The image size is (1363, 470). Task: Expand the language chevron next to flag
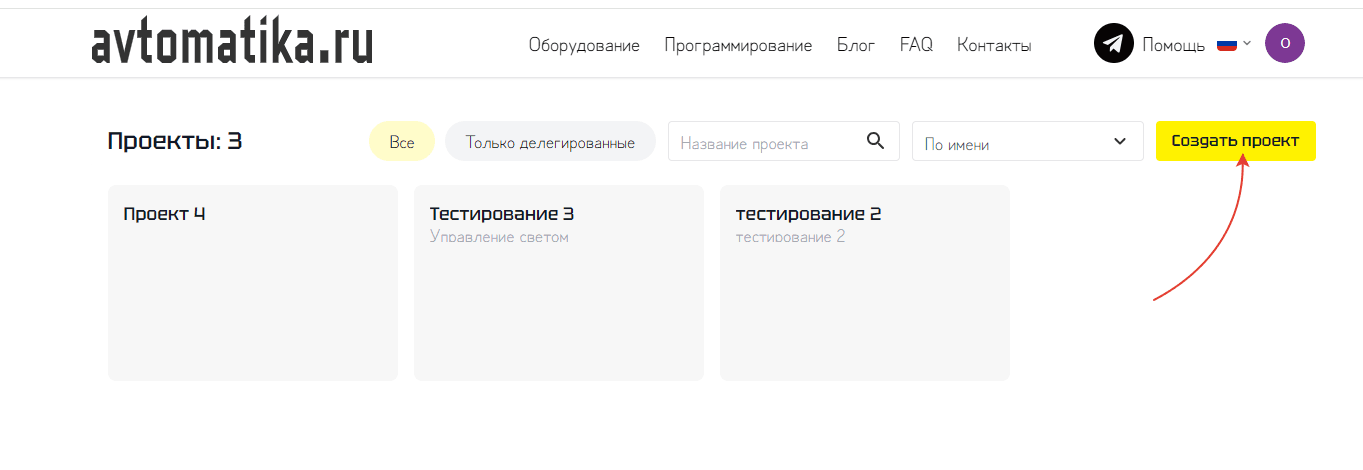[x=1247, y=43]
